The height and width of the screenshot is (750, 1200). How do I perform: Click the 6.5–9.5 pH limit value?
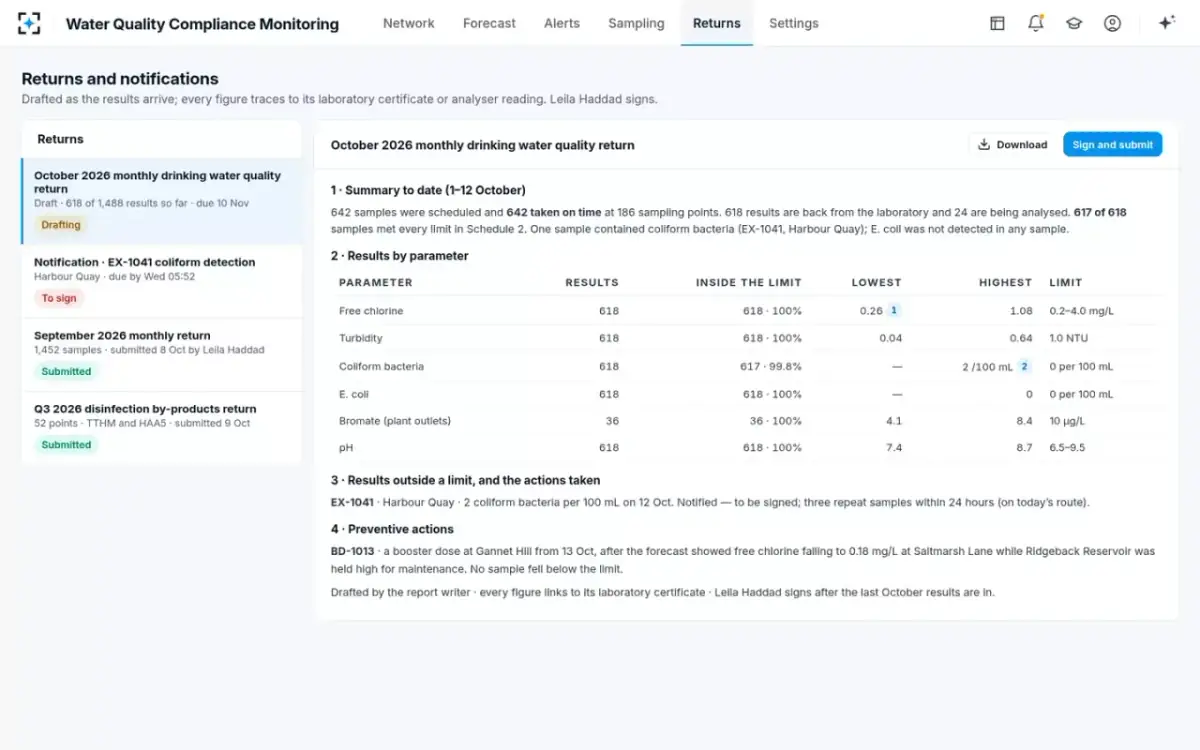click(x=1067, y=448)
